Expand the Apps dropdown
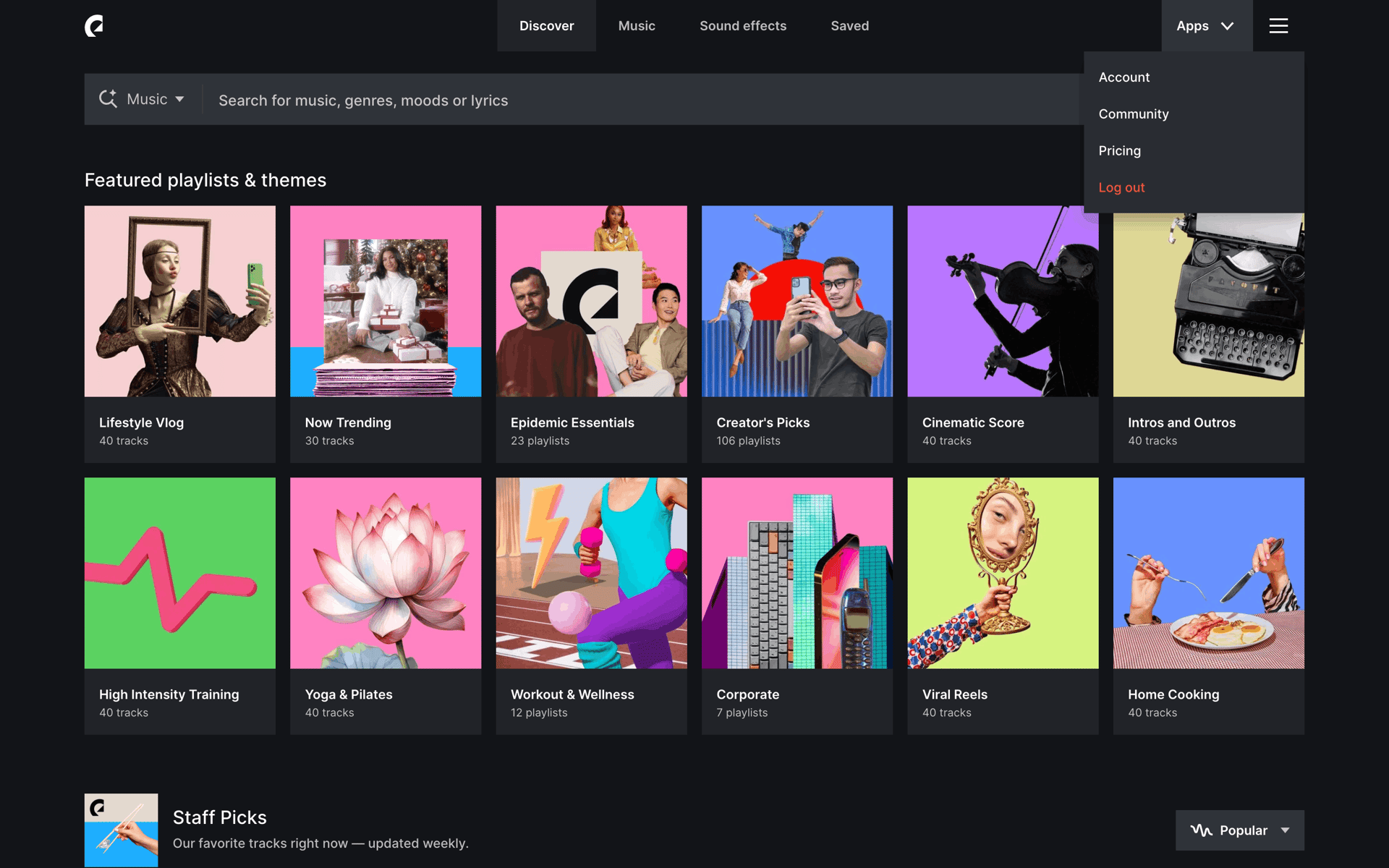The image size is (1389, 868). point(1206,26)
